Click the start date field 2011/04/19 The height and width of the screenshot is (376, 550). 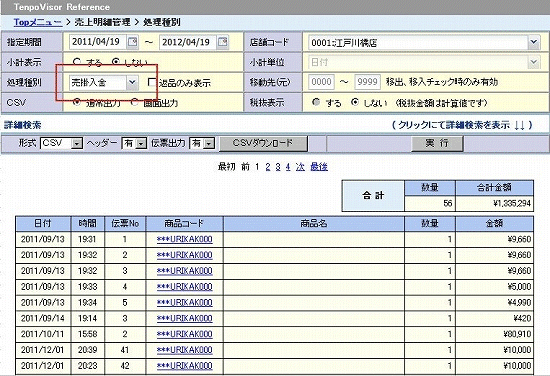click(97, 42)
